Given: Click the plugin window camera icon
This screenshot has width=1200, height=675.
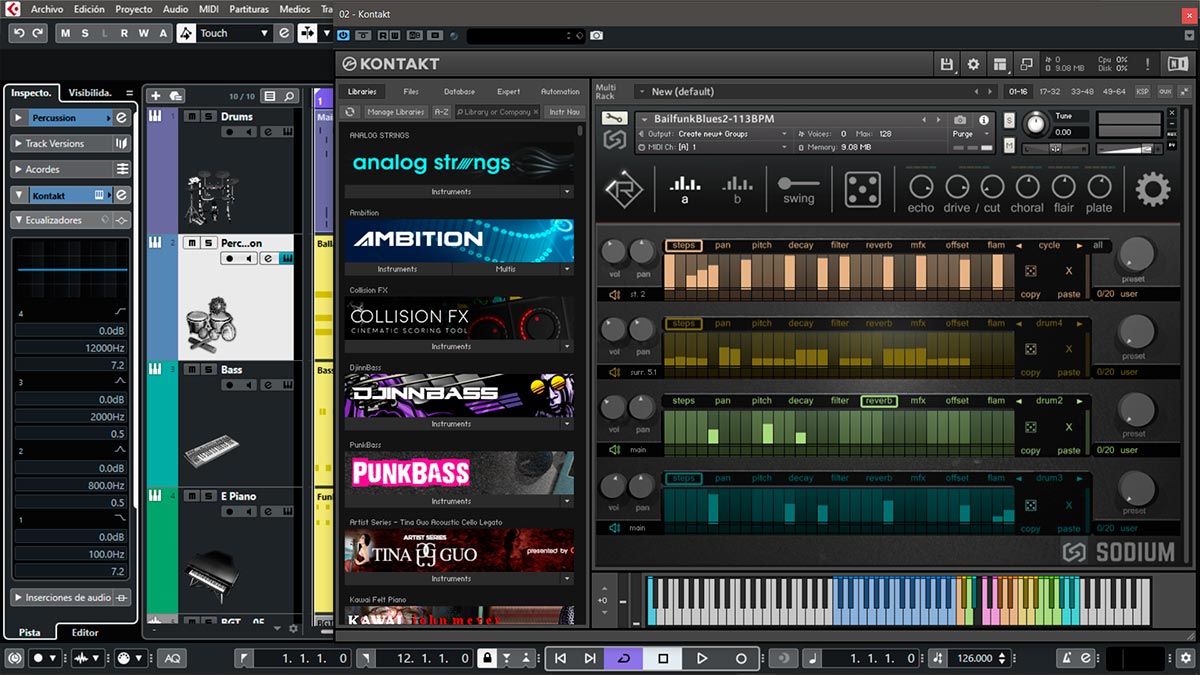Looking at the screenshot, I should tap(597, 35).
